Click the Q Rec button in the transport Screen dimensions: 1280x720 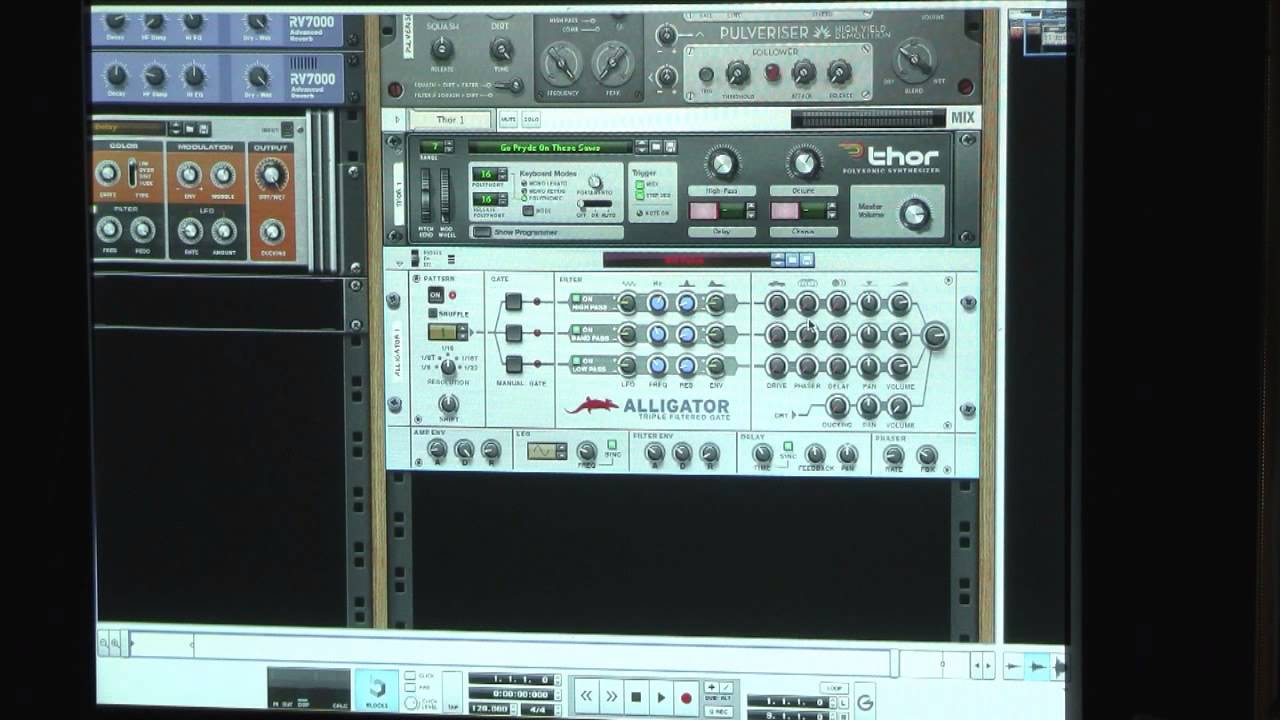tap(718, 711)
